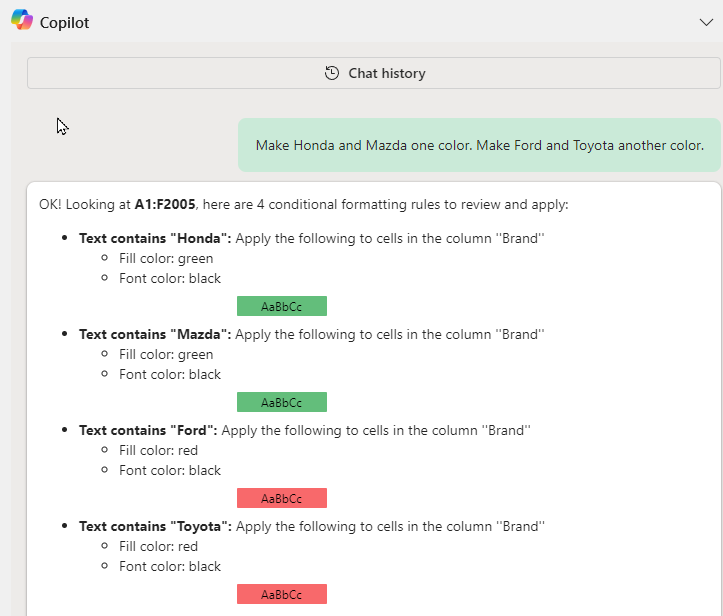723x616 pixels.
Task: Click the red AaBbCc preview under Ford
Action: tap(281, 498)
